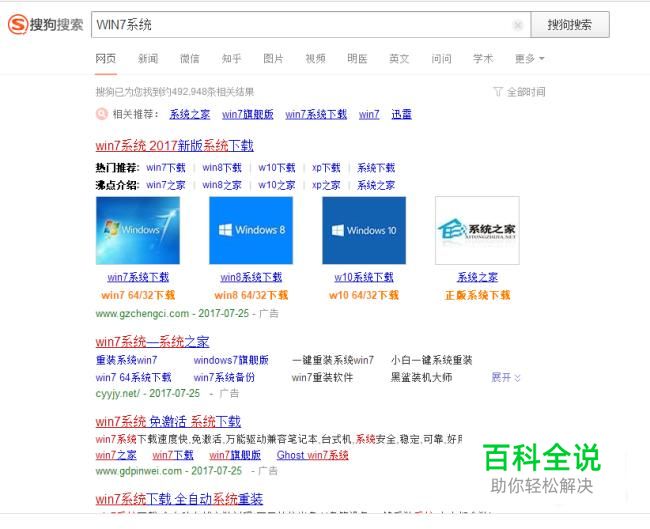Screen dimensions: 650x529
Task: Click 一键重装系统win7 text
Action: (x=333, y=360)
